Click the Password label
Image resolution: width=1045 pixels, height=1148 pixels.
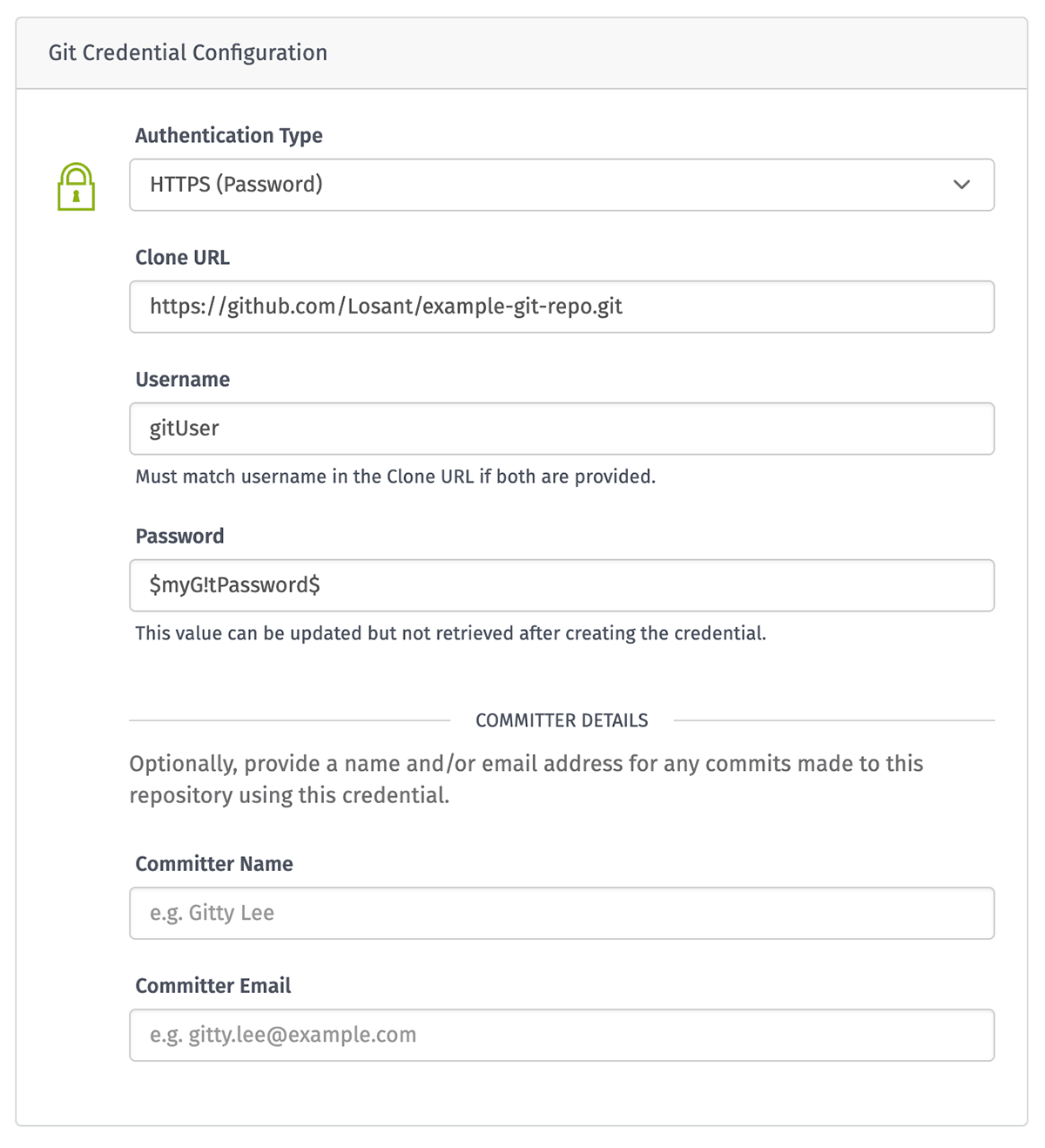pos(179,536)
